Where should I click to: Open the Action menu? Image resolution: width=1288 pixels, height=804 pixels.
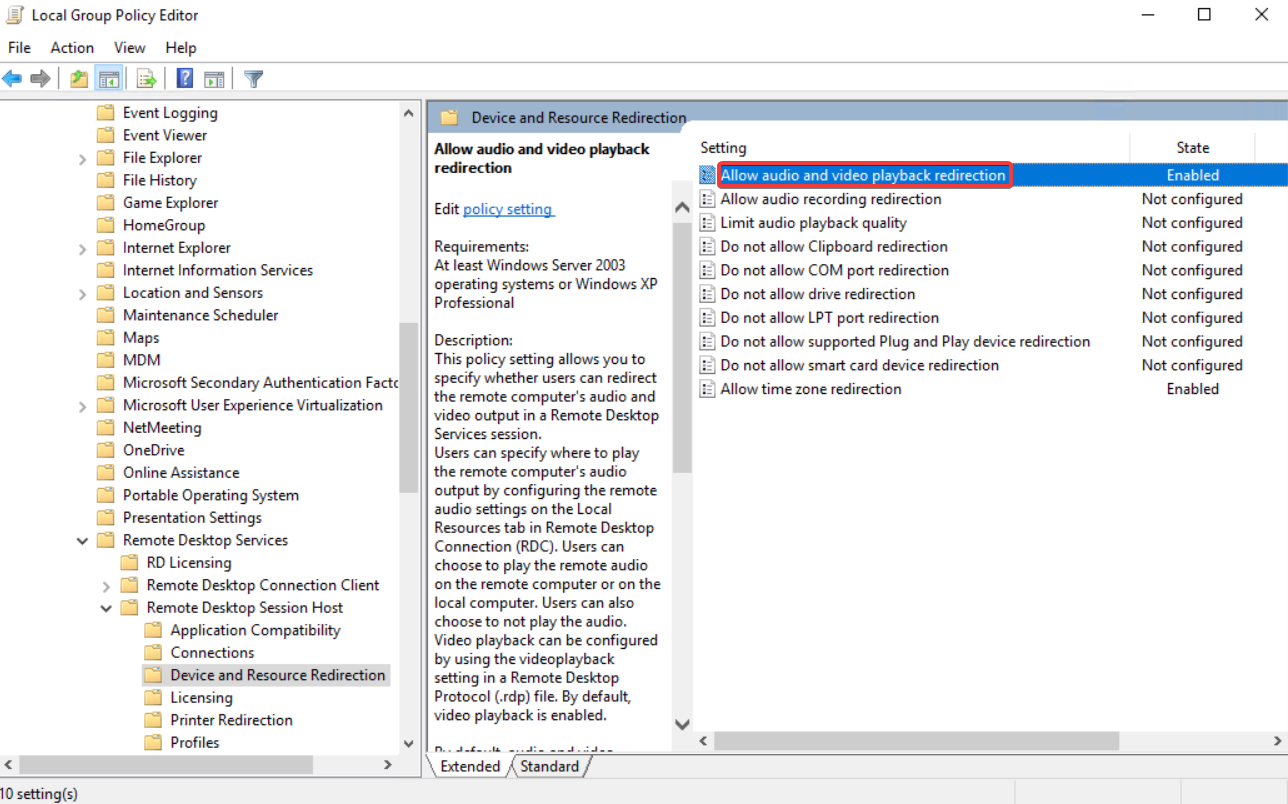(x=71, y=47)
